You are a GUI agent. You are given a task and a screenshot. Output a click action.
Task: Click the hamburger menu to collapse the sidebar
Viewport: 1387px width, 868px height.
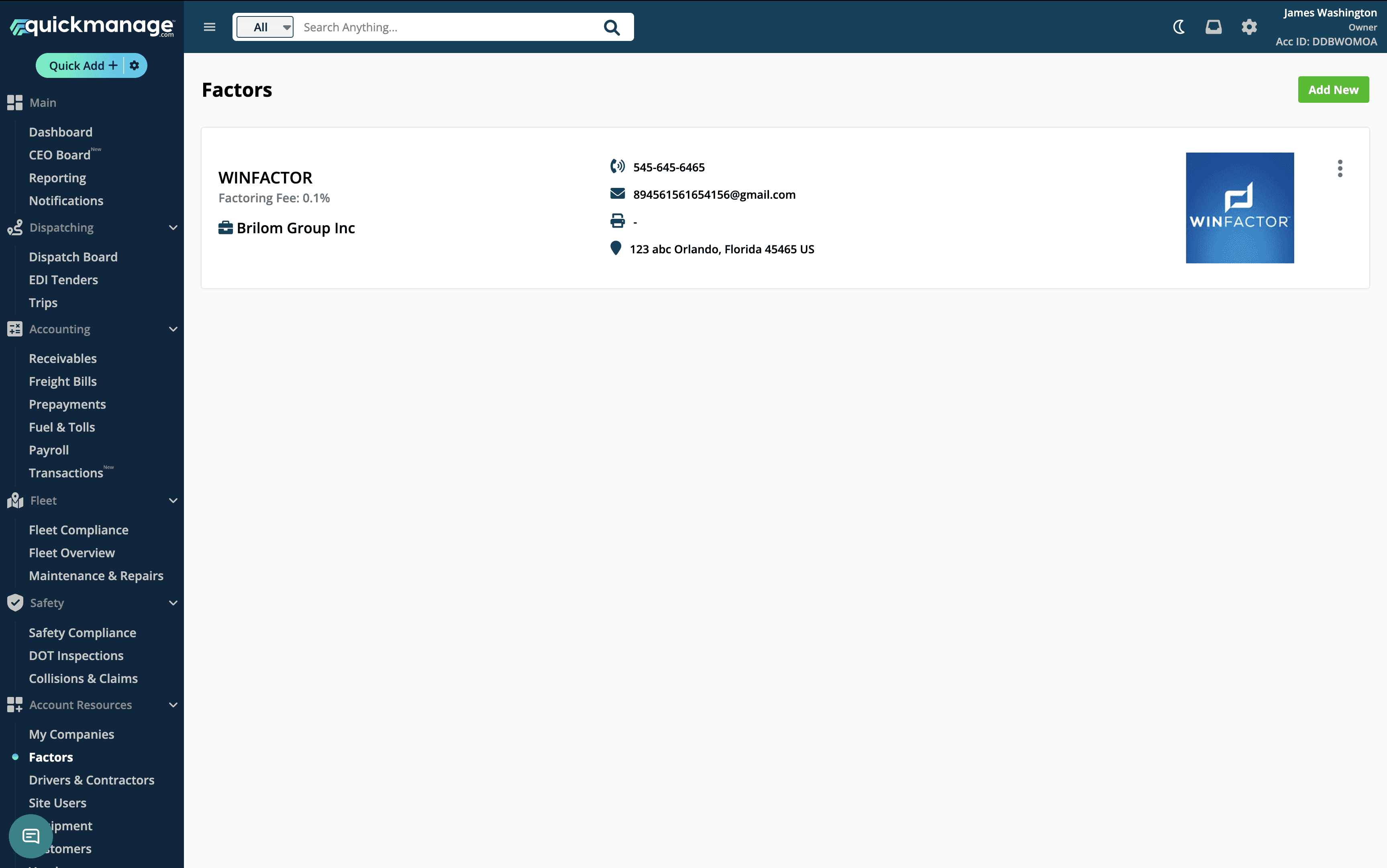point(210,27)
